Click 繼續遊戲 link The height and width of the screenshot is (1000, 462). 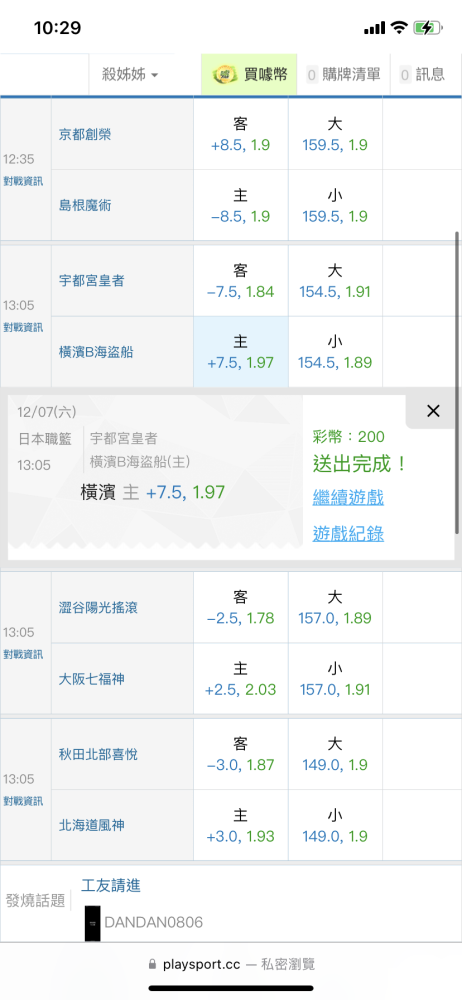point(348,497)
